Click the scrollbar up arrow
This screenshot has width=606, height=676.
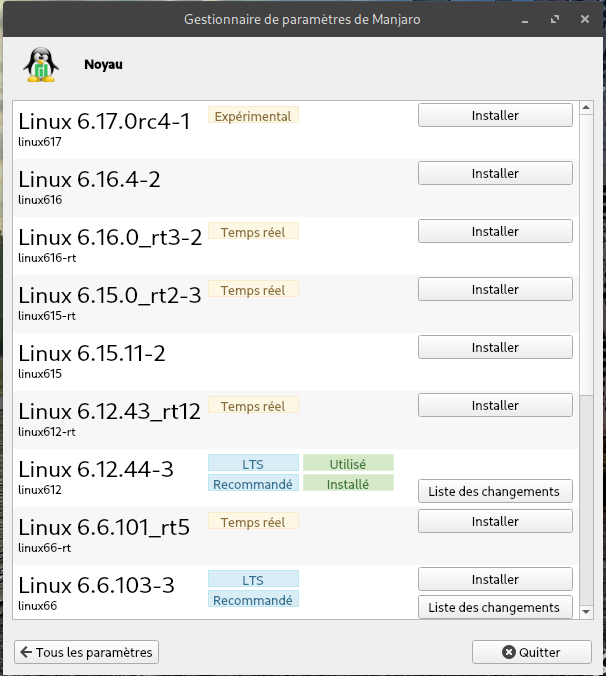586,107
